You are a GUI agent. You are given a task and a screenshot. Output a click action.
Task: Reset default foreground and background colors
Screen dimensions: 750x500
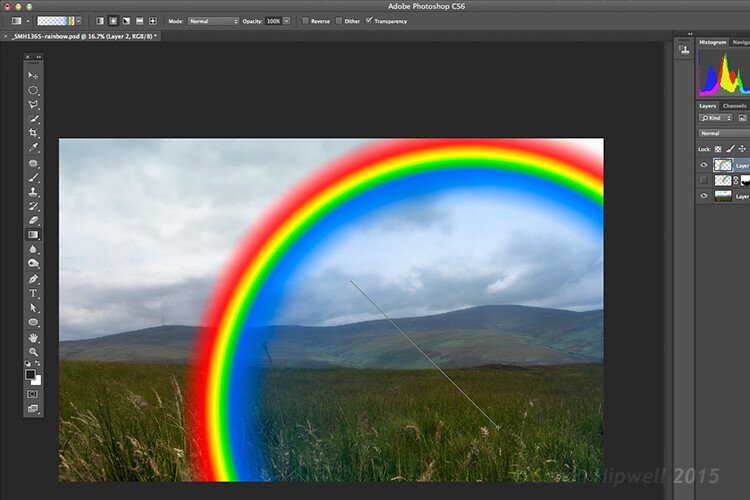28,364
